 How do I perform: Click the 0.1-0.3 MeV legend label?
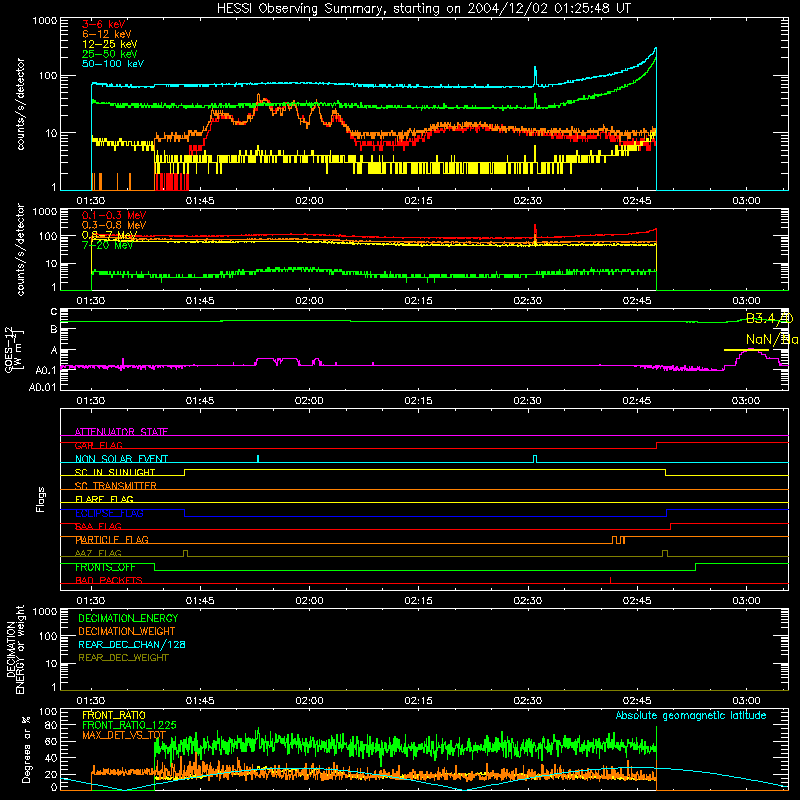pyautogui.click(x=114, y=215)
